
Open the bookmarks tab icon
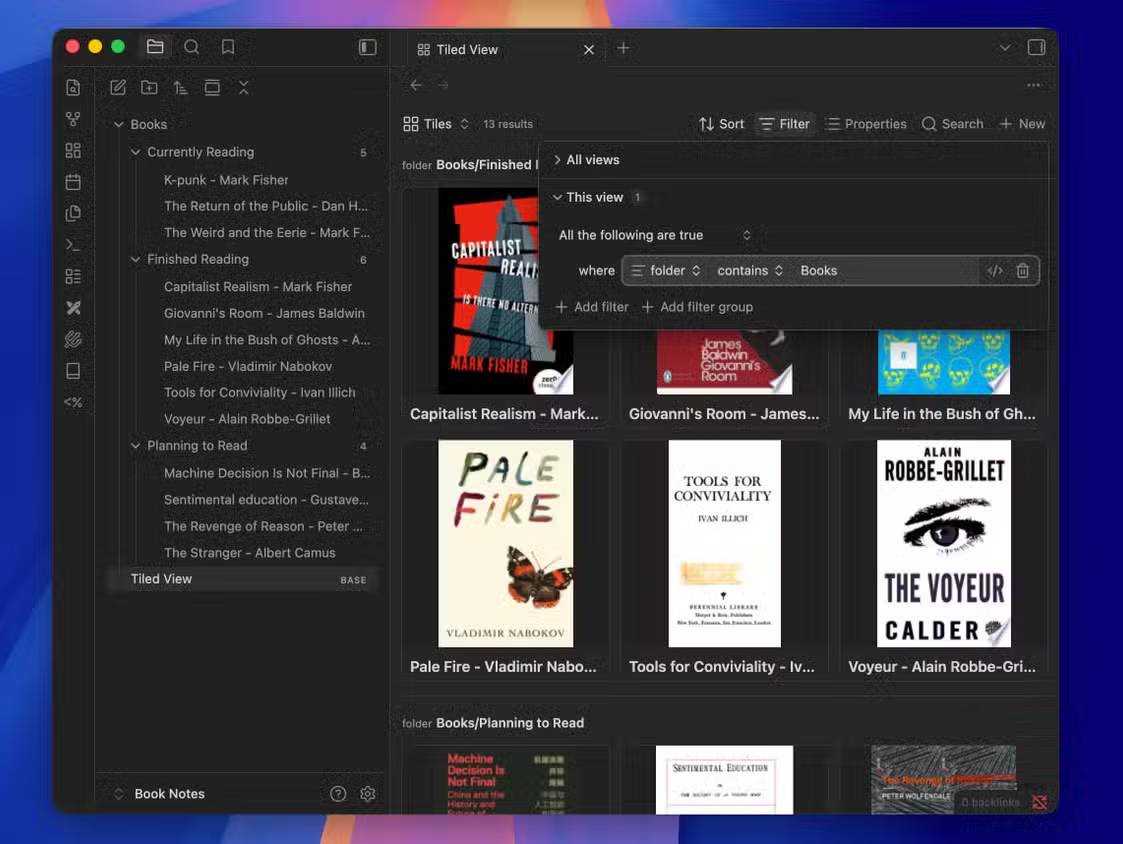pos(228,47)
